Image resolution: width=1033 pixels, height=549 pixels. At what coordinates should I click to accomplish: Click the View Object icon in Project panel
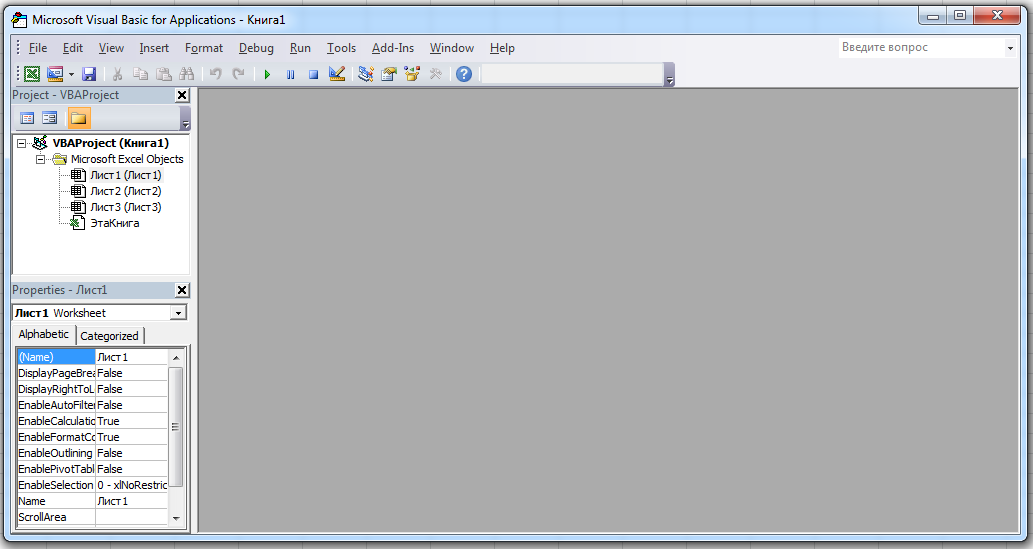50,118
